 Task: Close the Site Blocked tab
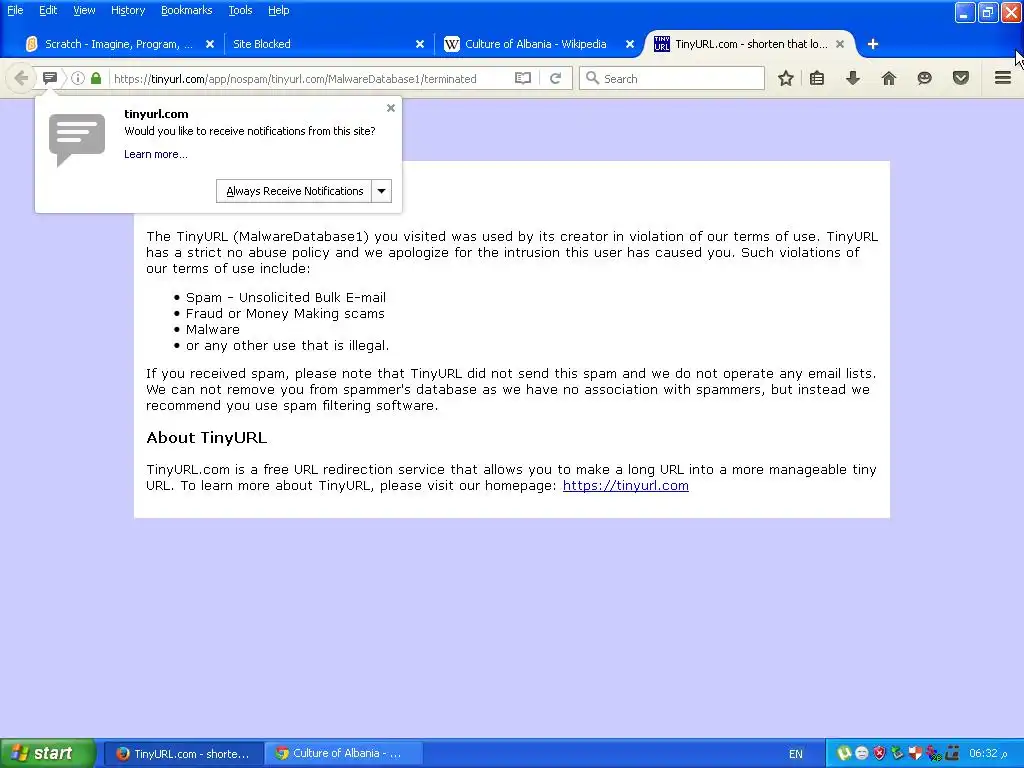click(420, 44)
